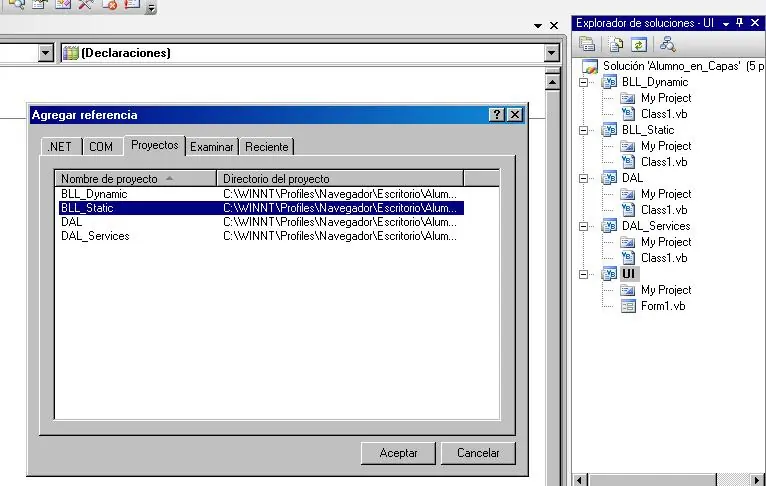Open Properties in Explorador de soluciones toolbar
Image resolution: width=766 pixels, height=486 pixels.
[x=587, y=44]
